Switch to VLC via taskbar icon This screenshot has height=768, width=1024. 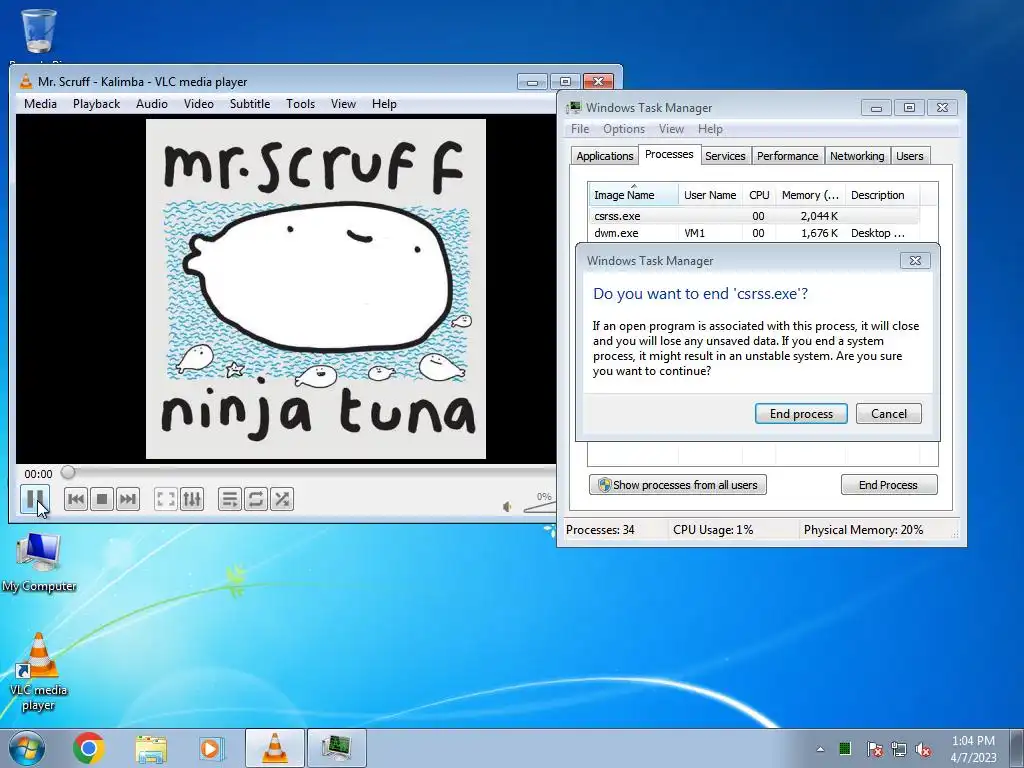click(x=274, y=748)
